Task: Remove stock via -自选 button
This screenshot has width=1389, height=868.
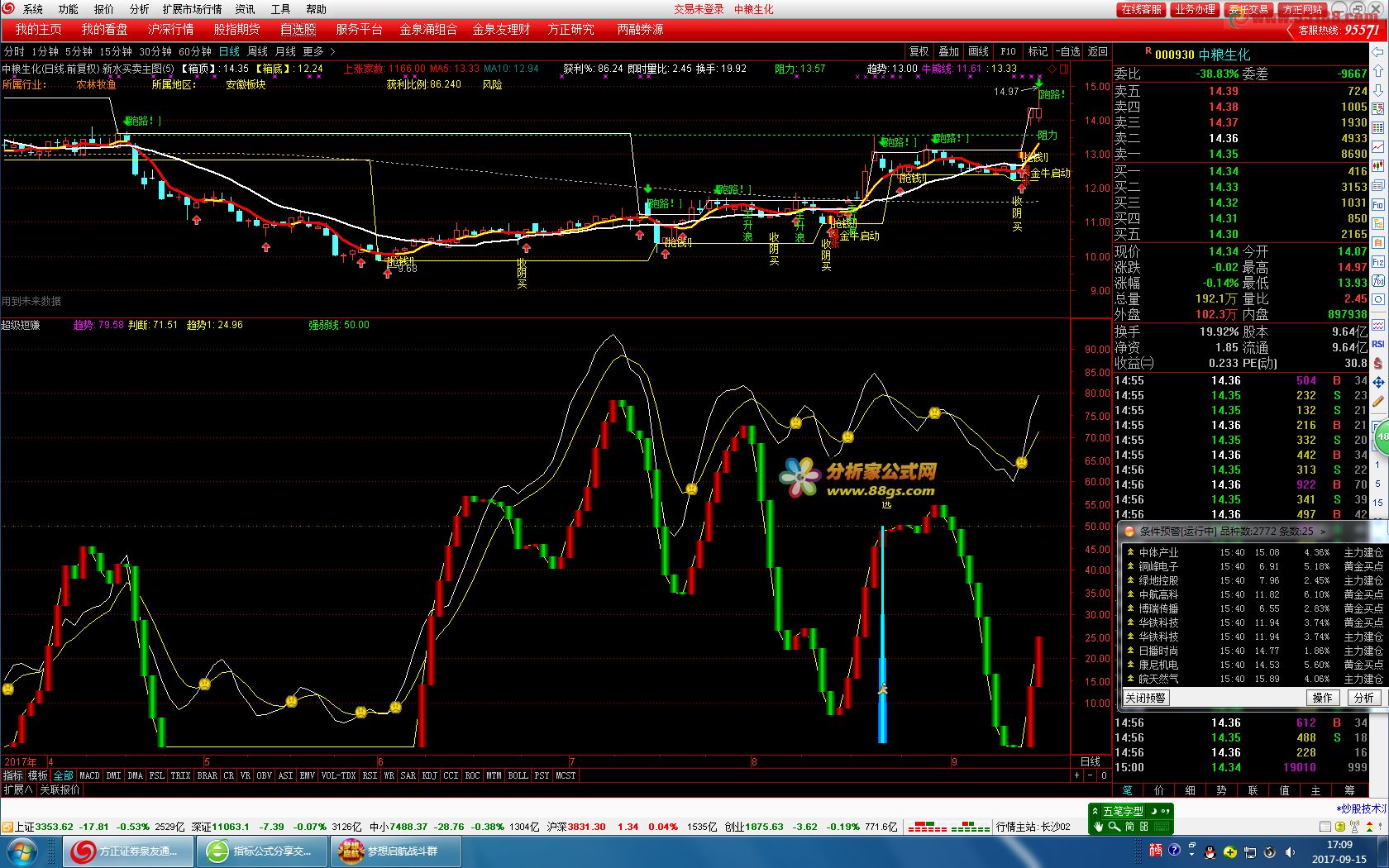Action: pyautogui.click(x=1067, y=51)
